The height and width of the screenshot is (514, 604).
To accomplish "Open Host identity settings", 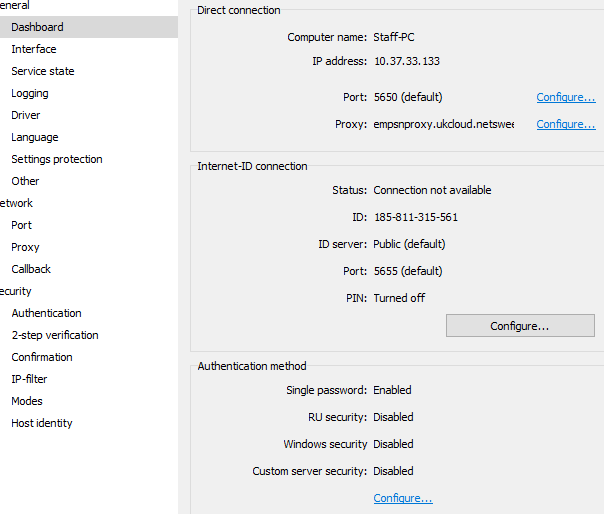I will (42, 423).
